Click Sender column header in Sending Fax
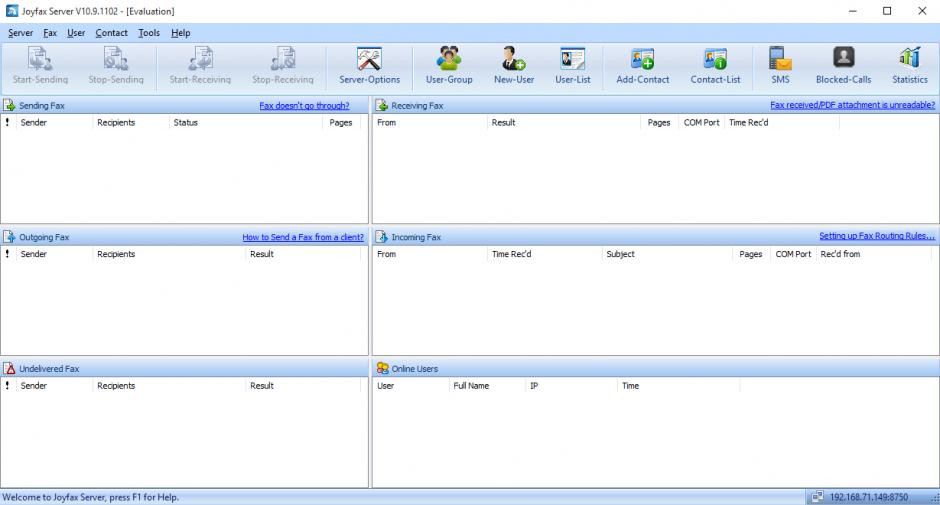 point(54,122)
